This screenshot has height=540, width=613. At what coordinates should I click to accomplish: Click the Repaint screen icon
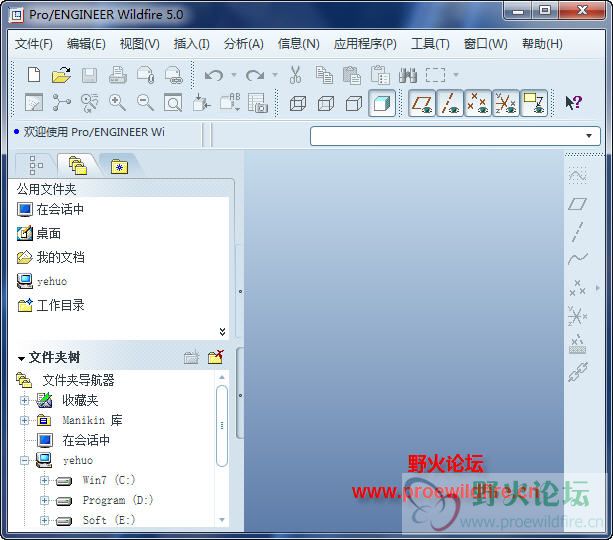pos(34,103)
